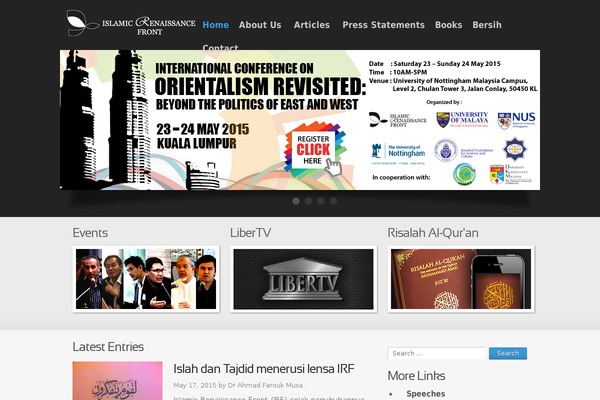The width and height of the screenshot is (600, 400).
Task: Open article Islah dan Tajdid menerusi lensa IRF
Action: click(264, 369)
